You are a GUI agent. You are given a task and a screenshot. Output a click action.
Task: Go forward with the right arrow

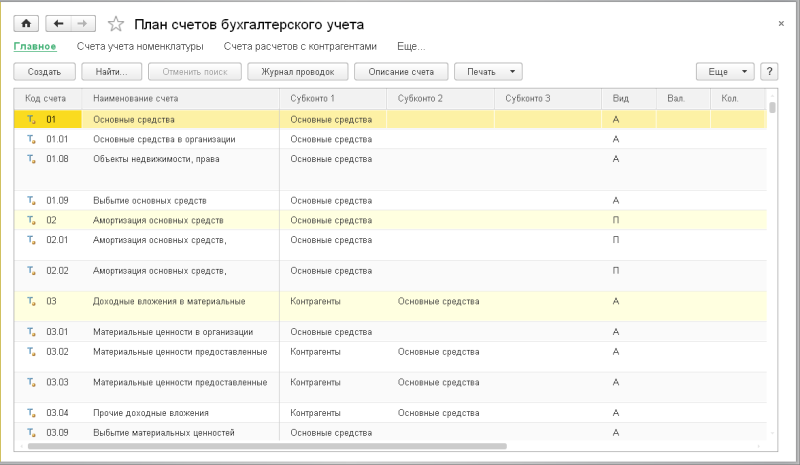point(84,23)
